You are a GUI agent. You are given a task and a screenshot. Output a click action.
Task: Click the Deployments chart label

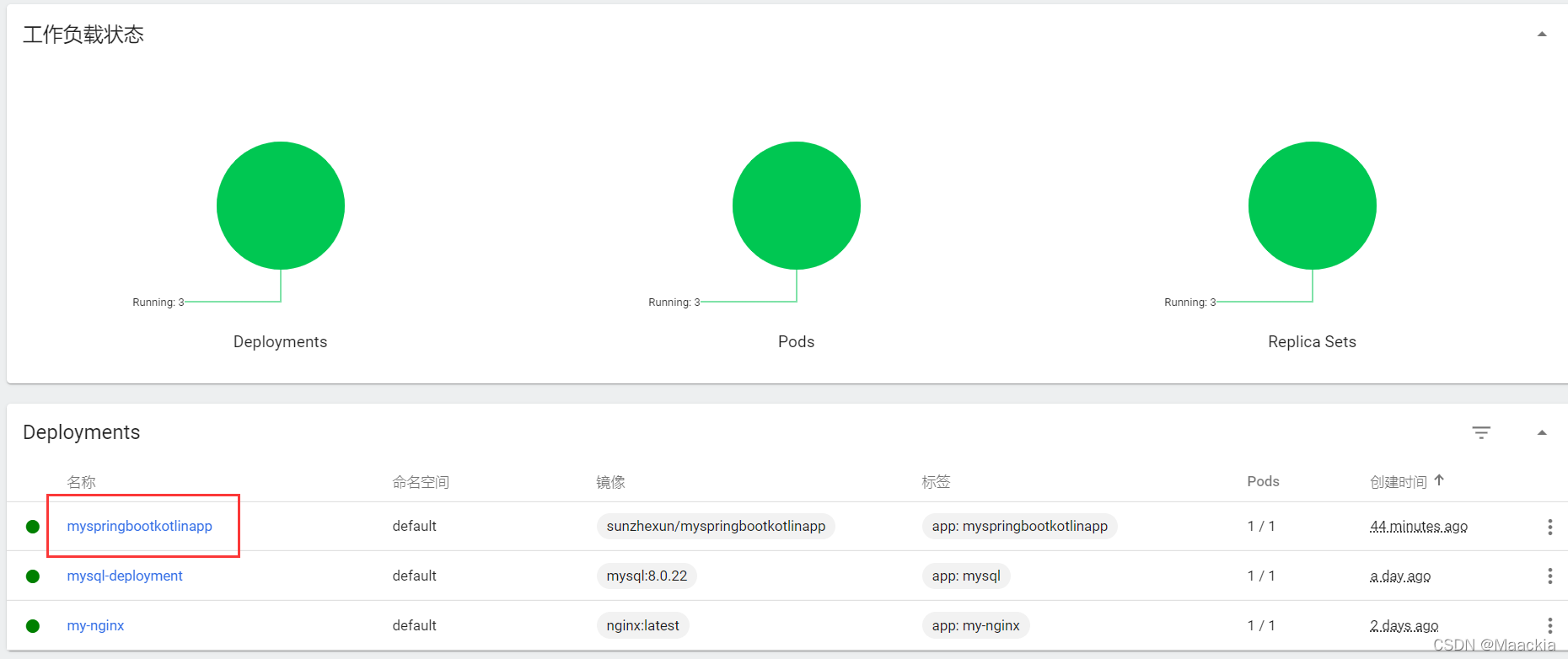pos(281,341)
